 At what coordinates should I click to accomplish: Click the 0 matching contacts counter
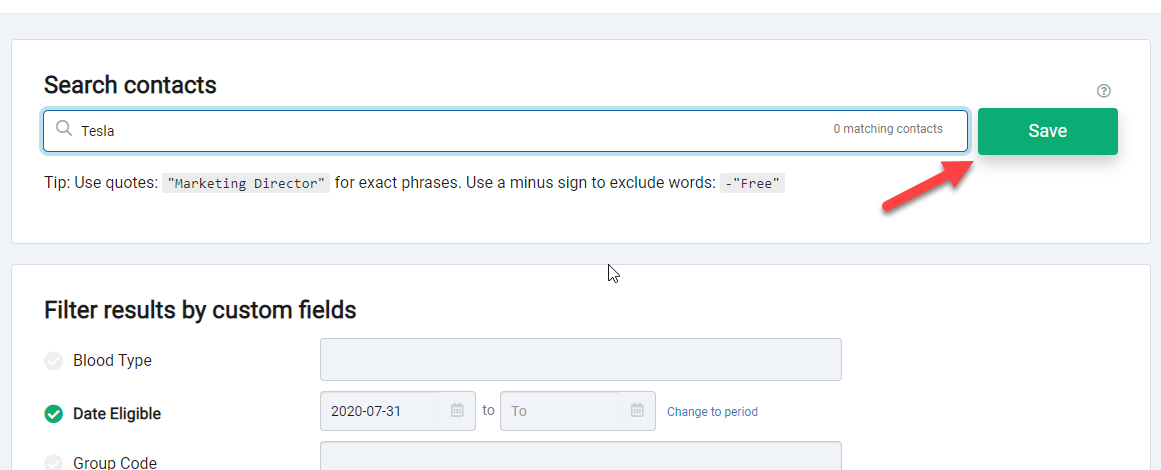coord(888,129)
